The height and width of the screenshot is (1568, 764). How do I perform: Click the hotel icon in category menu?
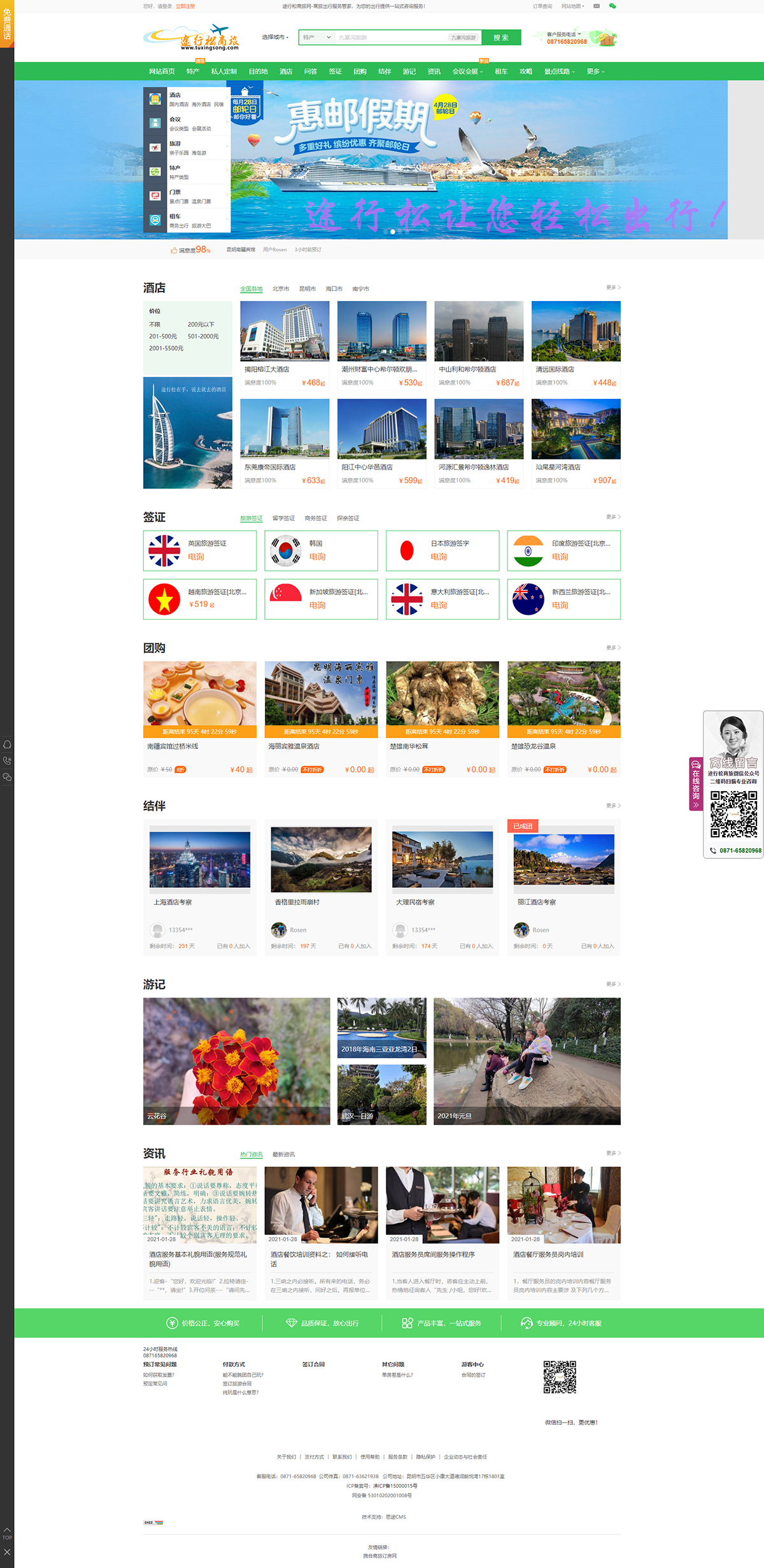(x=155, y=99)
